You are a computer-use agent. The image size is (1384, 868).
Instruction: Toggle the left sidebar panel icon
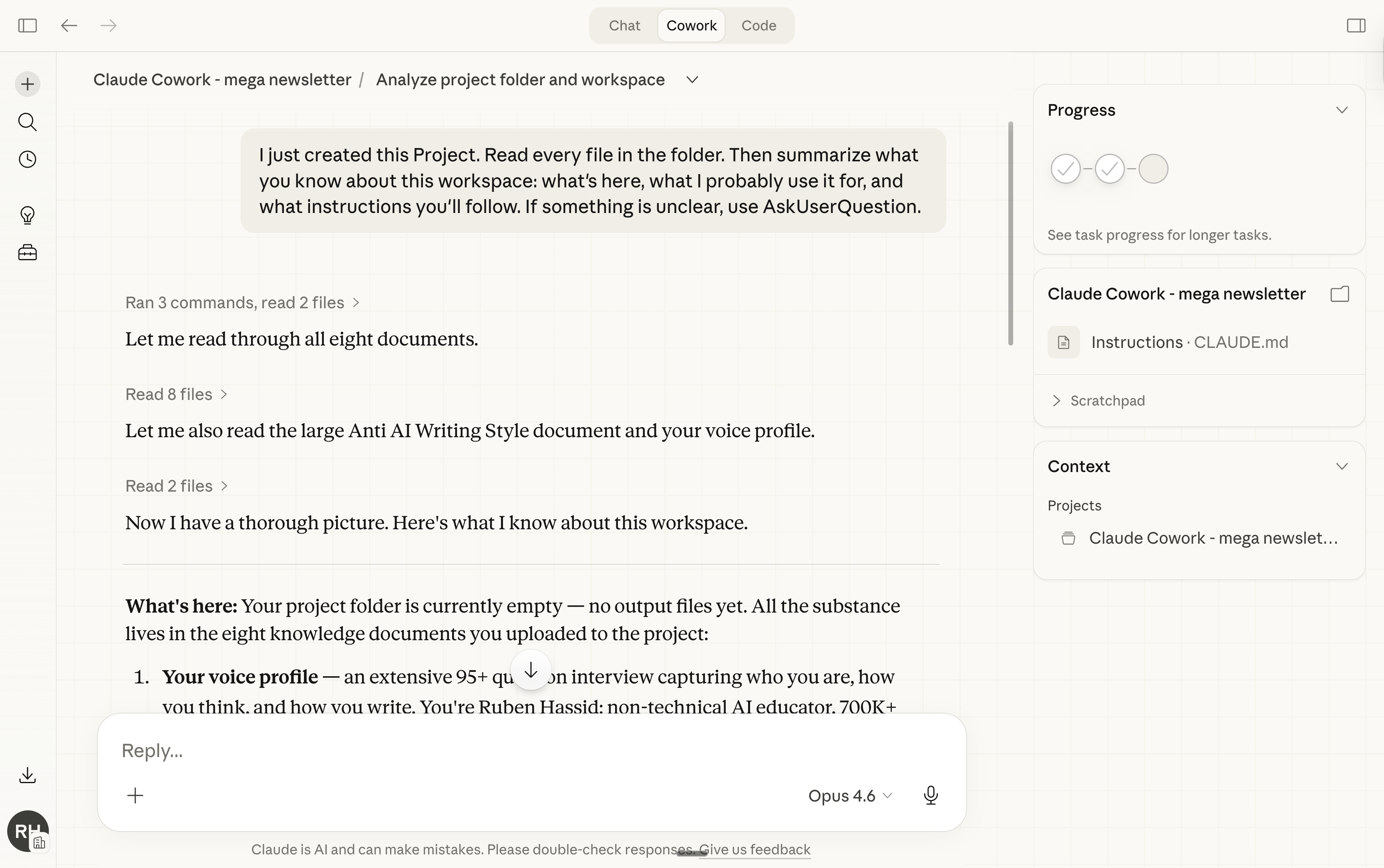[x=28, y=25]
